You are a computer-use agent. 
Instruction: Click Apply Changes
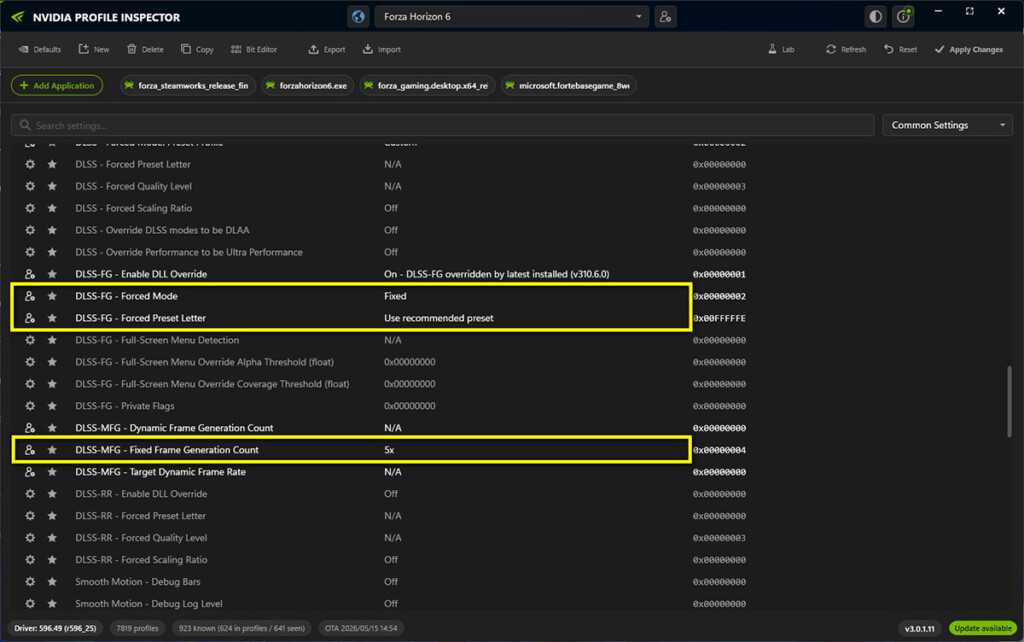(x=968, y=50)
